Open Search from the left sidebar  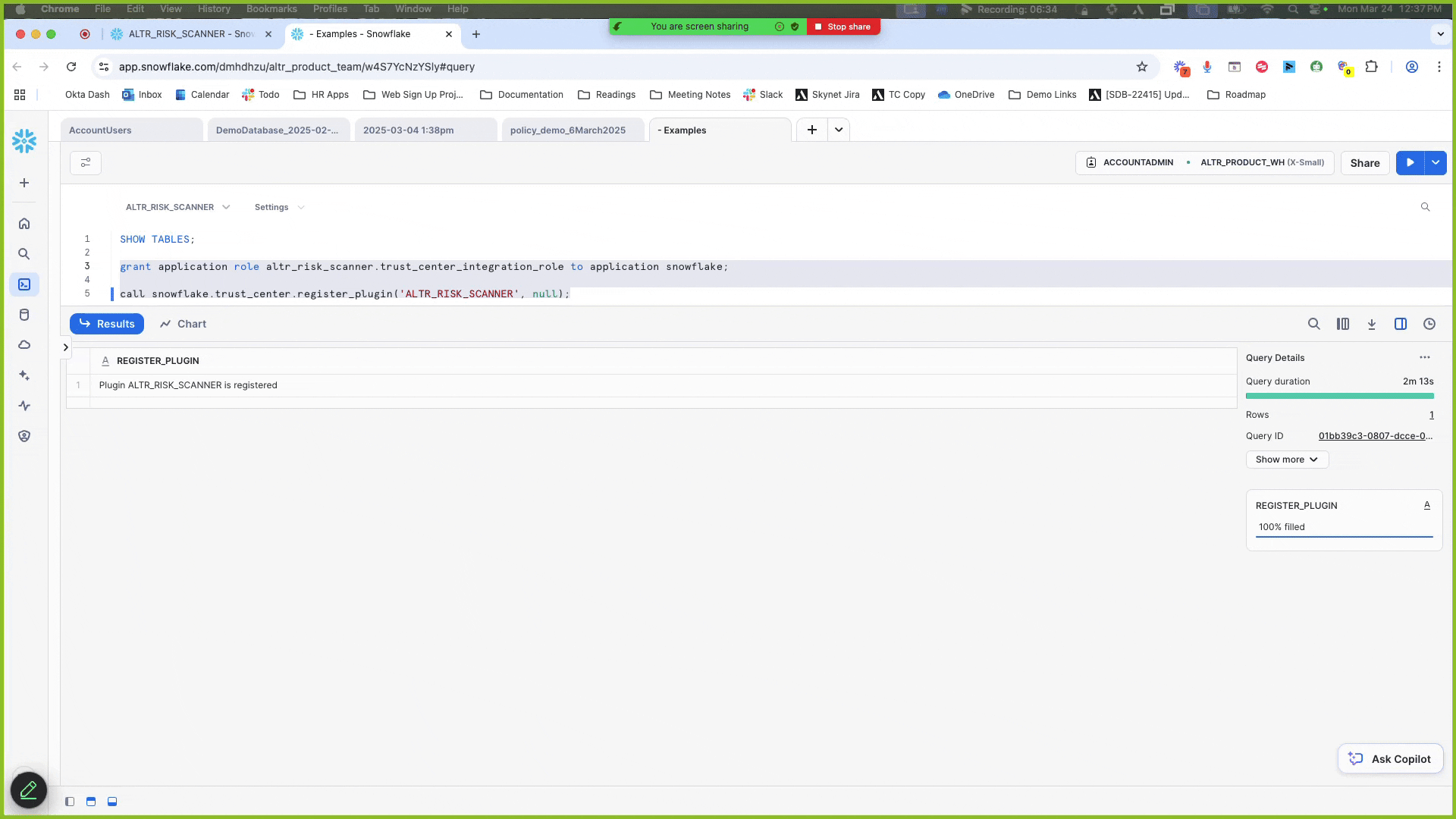click(24, 254)
